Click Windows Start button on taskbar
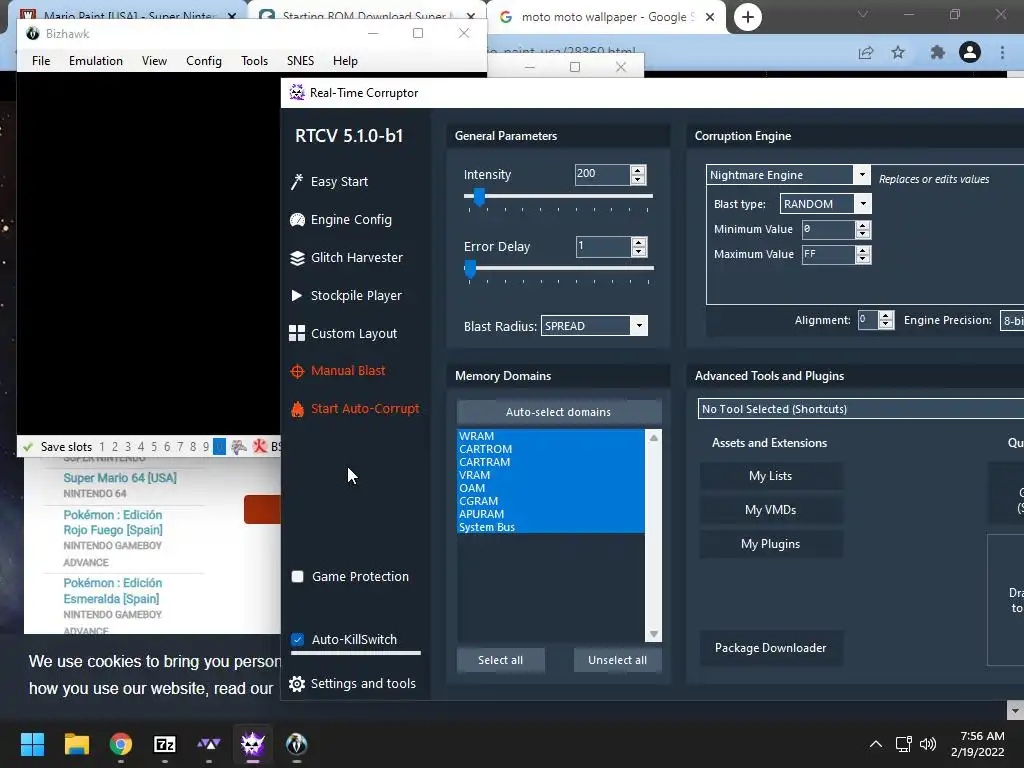 coord(32,744)
